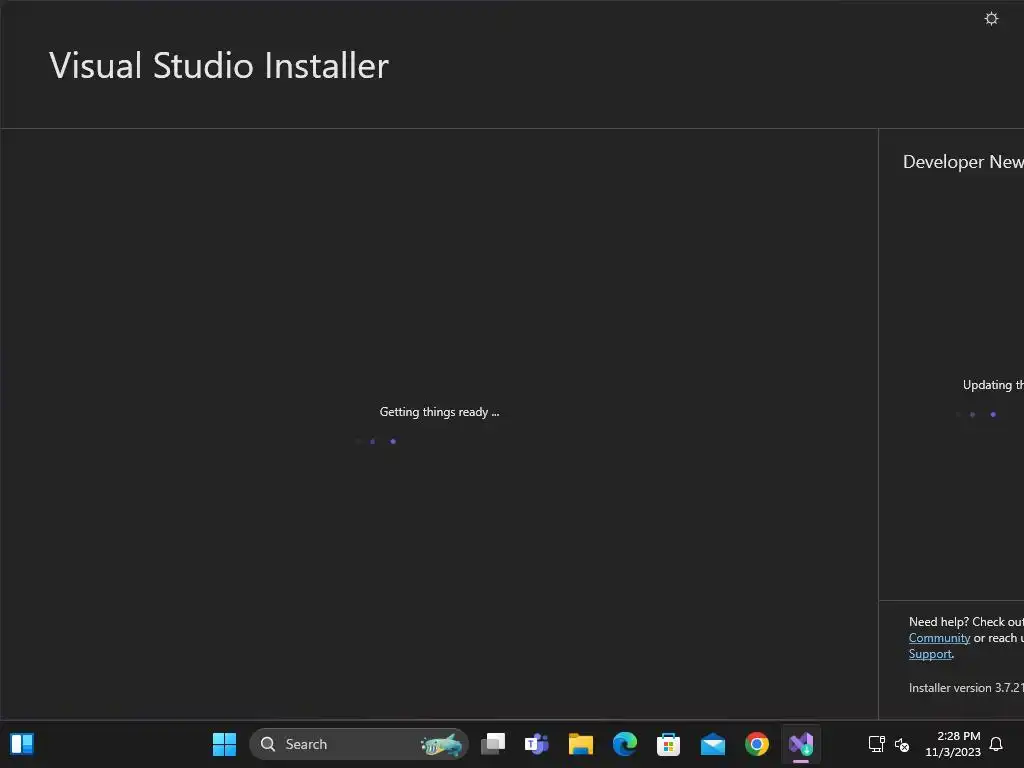Screen dimensions: 1024x768
Task: Click the 'Need help? Check out' text
Action: pyautogui.click(x=966, y=622)
